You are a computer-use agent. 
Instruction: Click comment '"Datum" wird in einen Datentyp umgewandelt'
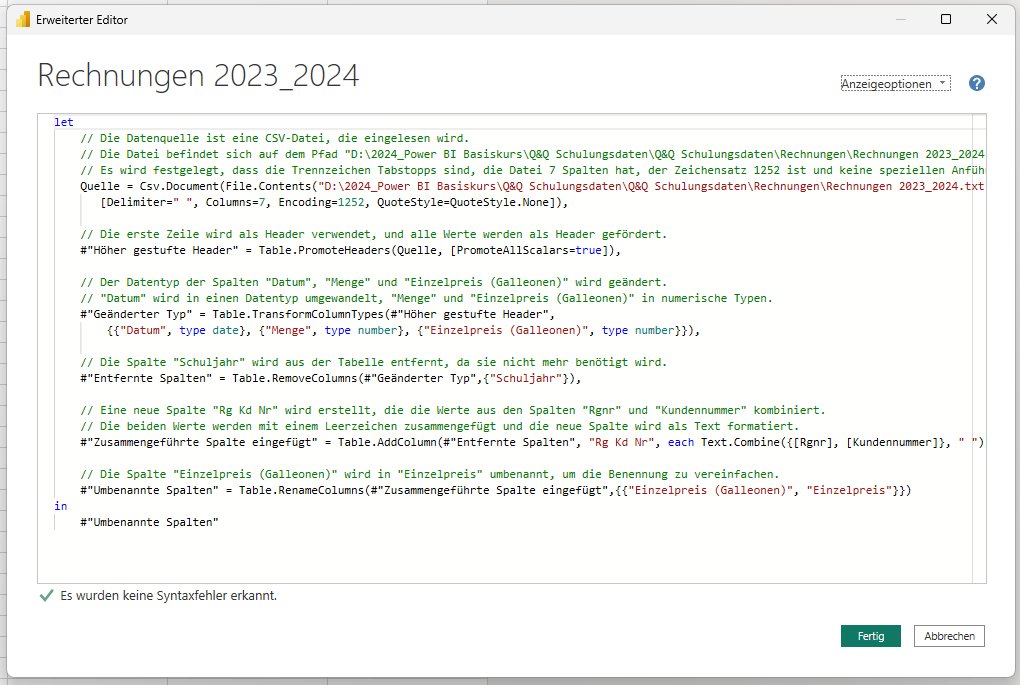click(x=426, y=298)
